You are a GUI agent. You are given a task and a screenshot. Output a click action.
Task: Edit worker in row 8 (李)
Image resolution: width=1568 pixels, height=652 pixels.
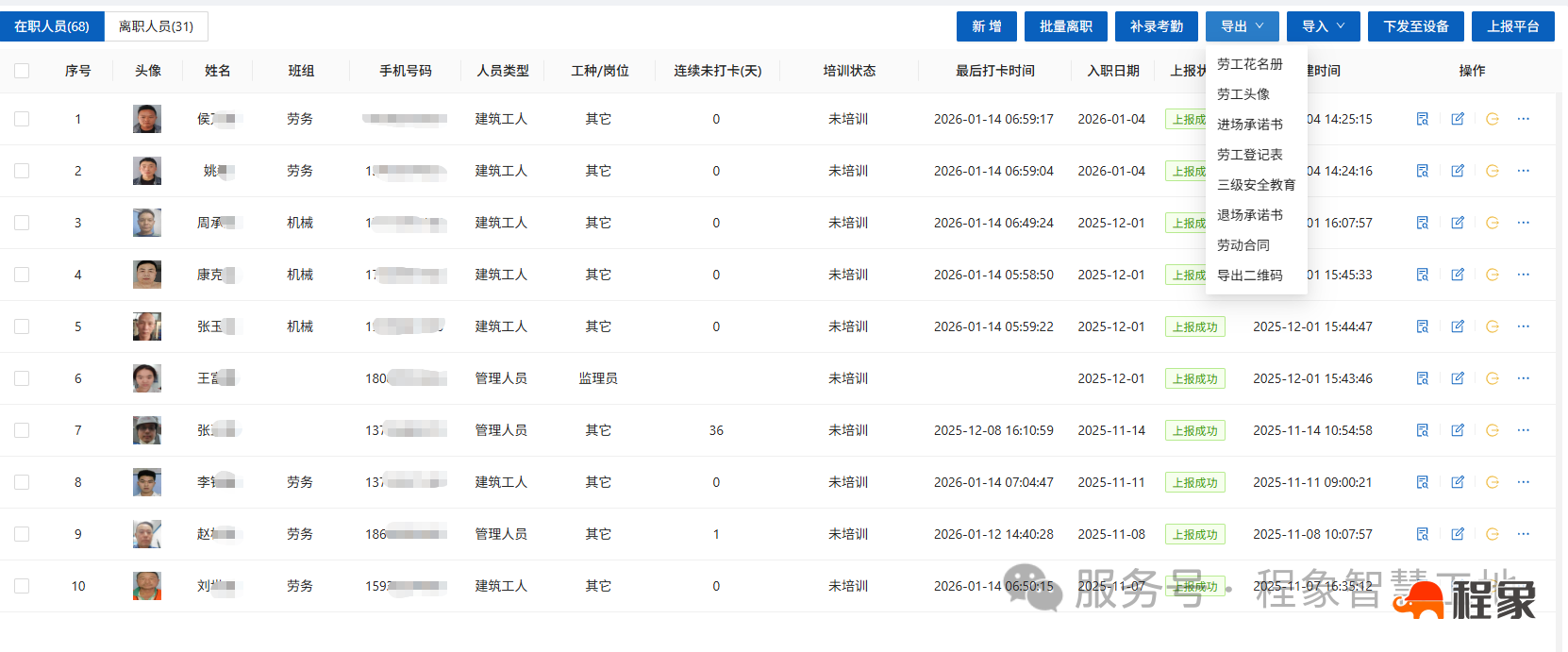(1458, 482)
